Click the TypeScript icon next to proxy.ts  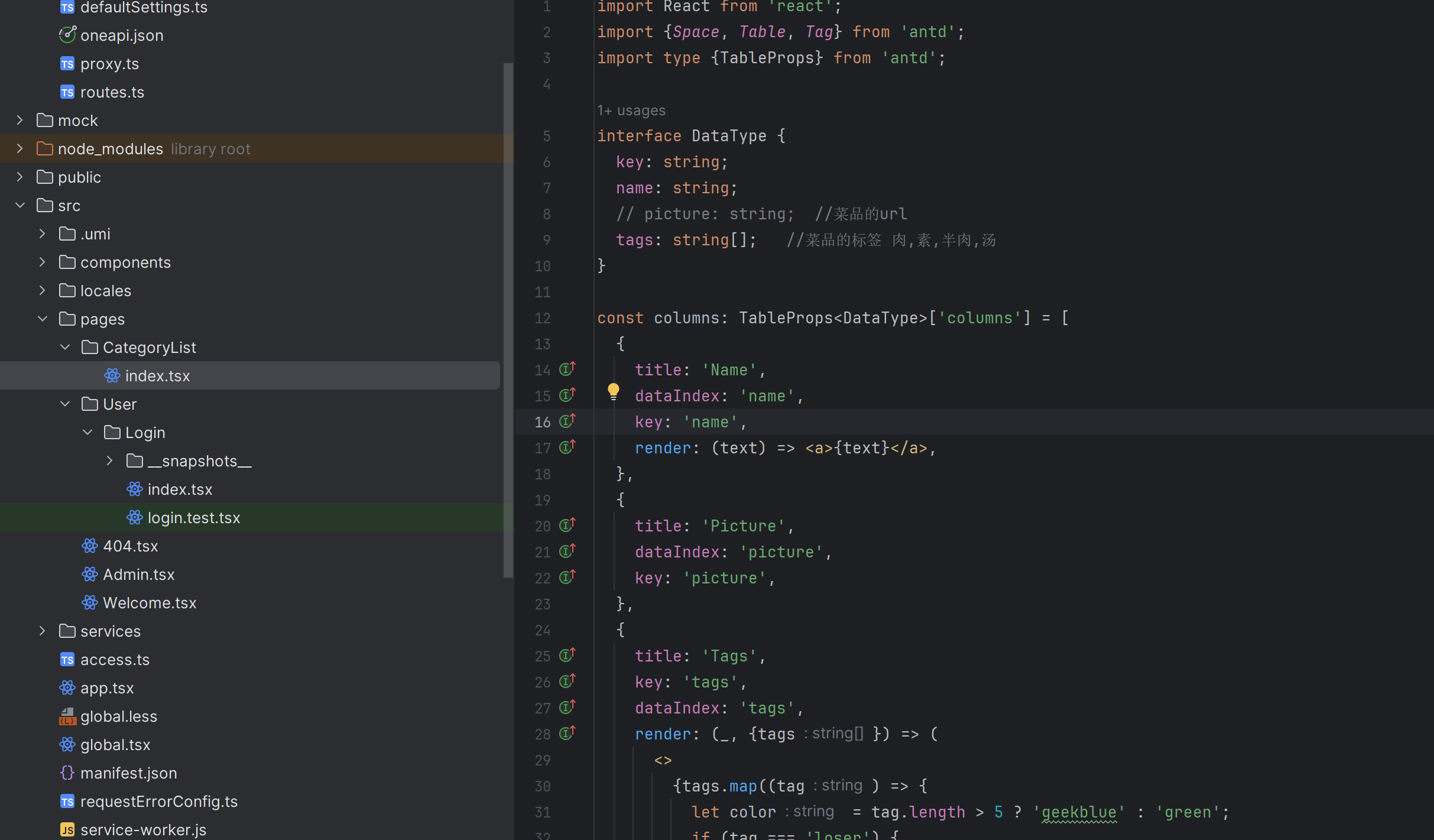tap(67, 64)
